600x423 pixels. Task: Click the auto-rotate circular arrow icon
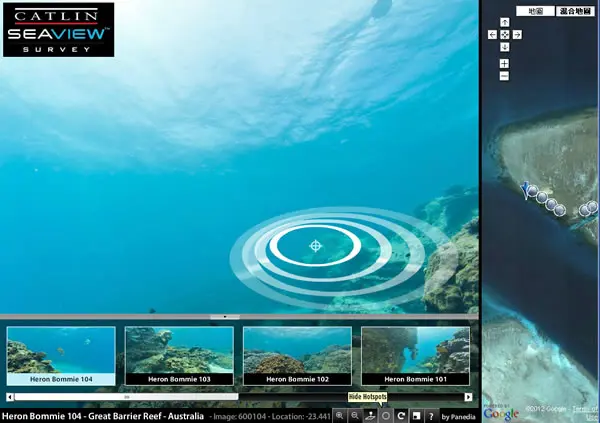pos(401,416)
